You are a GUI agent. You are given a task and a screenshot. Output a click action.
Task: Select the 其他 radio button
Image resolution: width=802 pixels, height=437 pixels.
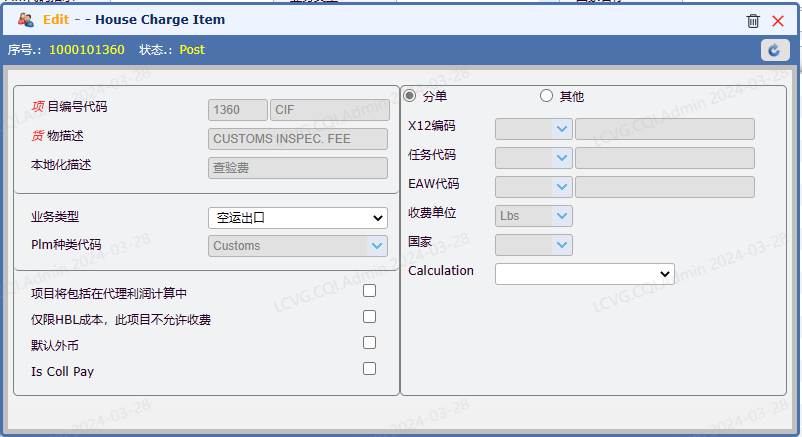pos(546,96)
